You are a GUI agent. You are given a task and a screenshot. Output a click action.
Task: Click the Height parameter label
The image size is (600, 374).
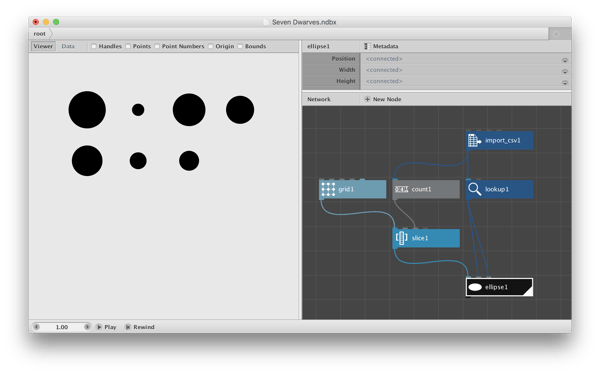[x=346, y=81]
